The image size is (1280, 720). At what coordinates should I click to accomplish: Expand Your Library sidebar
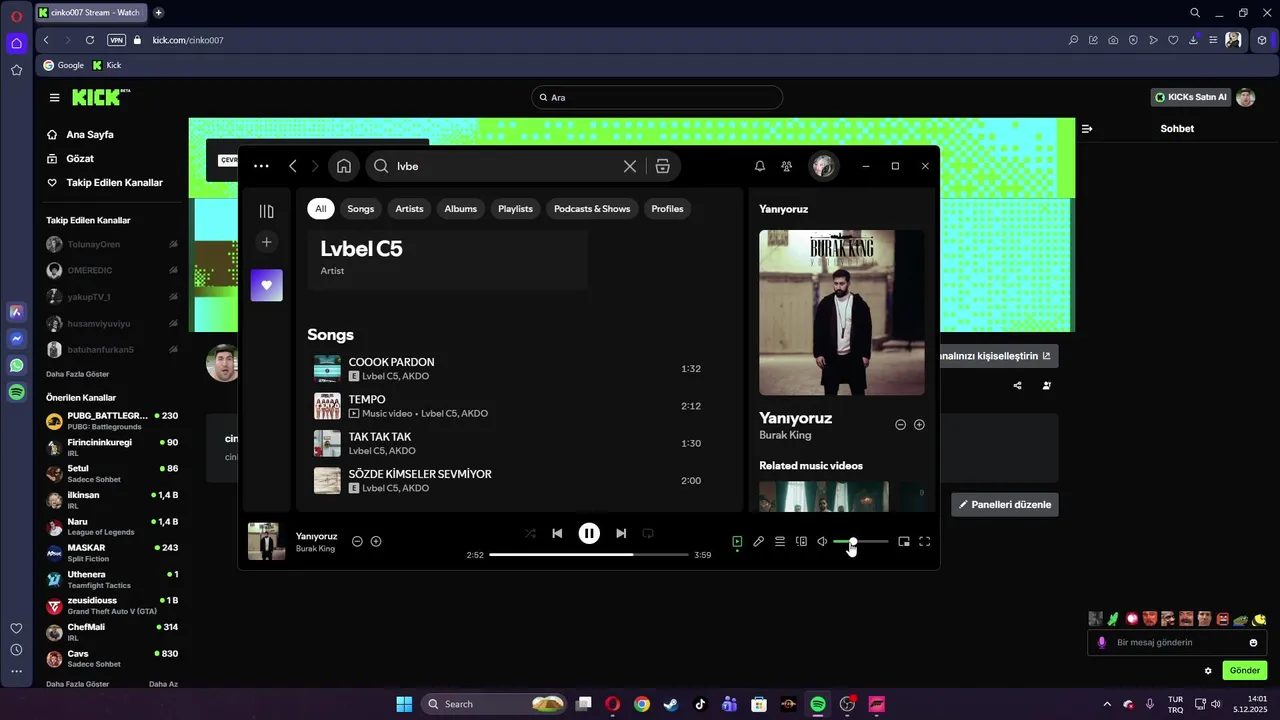266,211
